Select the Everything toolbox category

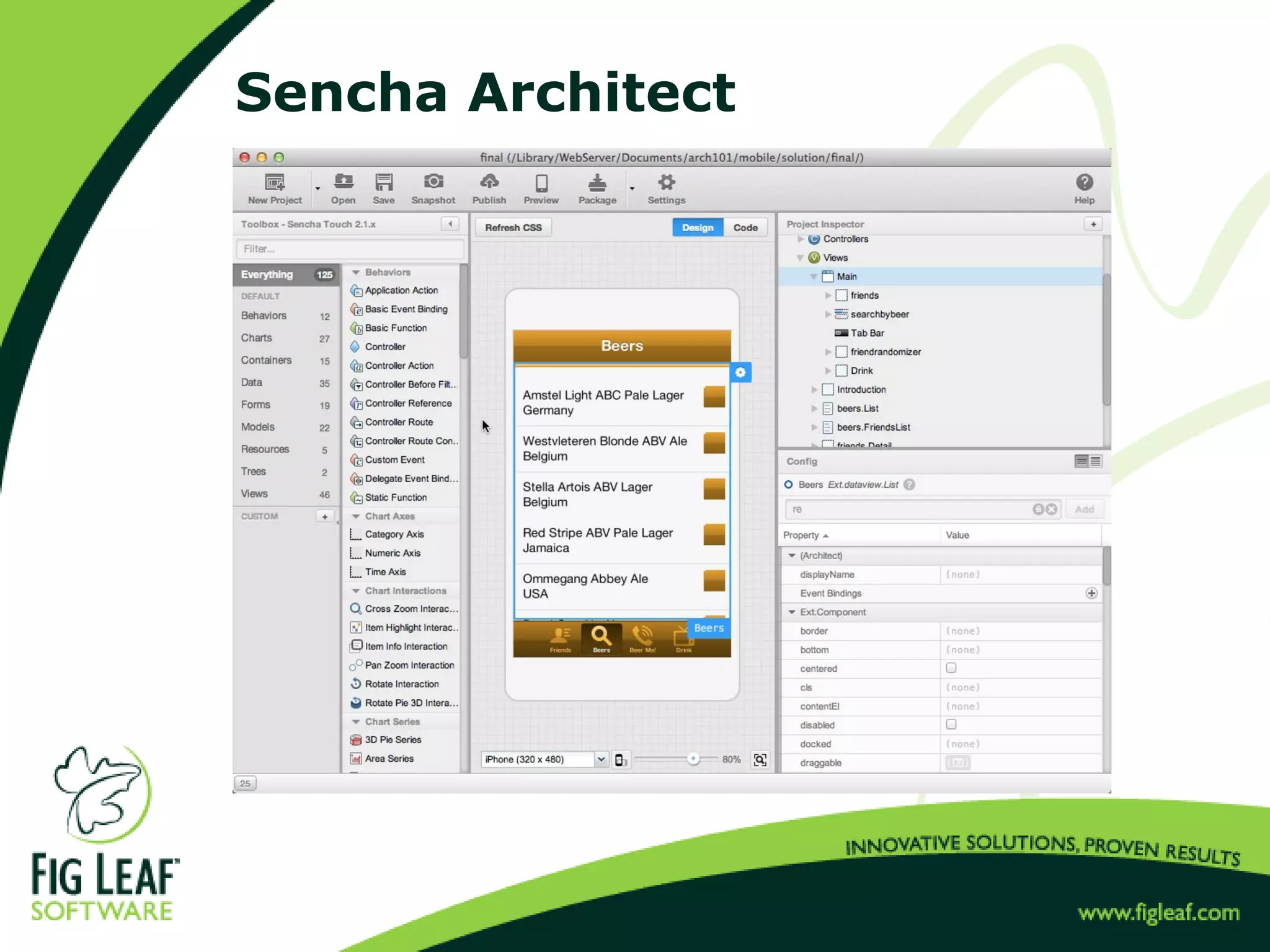pyautogui.click(x=286, y=275)
